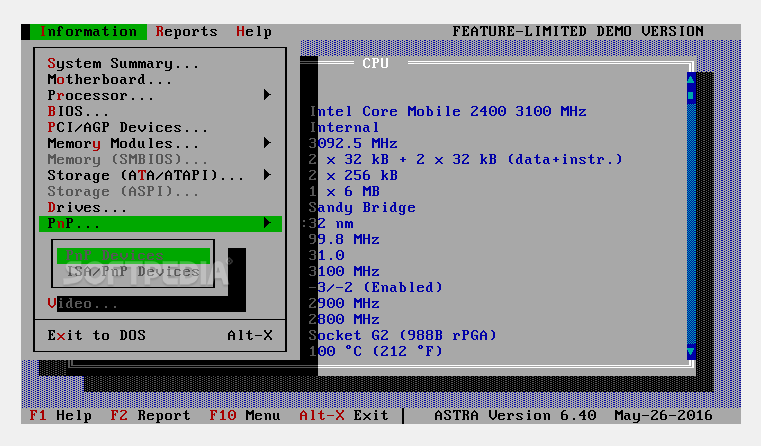Viewport: 761px width, 446px height.
Task: Click ASTRA Version 6.40 text
Action: pos(515,416)
